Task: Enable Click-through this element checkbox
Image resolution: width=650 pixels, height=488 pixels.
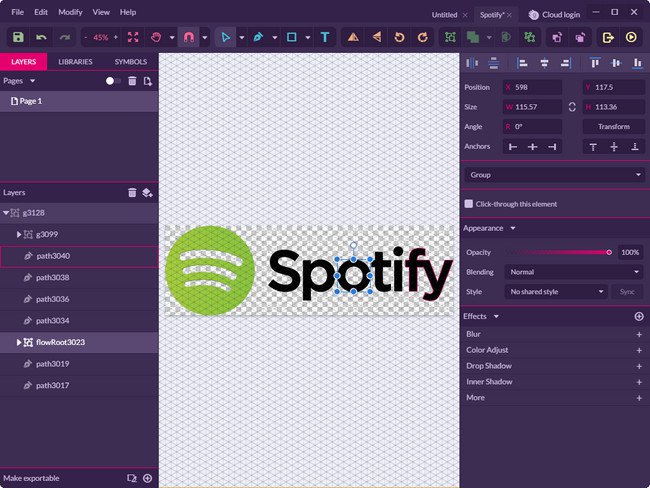Action: click(x=469, y=204)
